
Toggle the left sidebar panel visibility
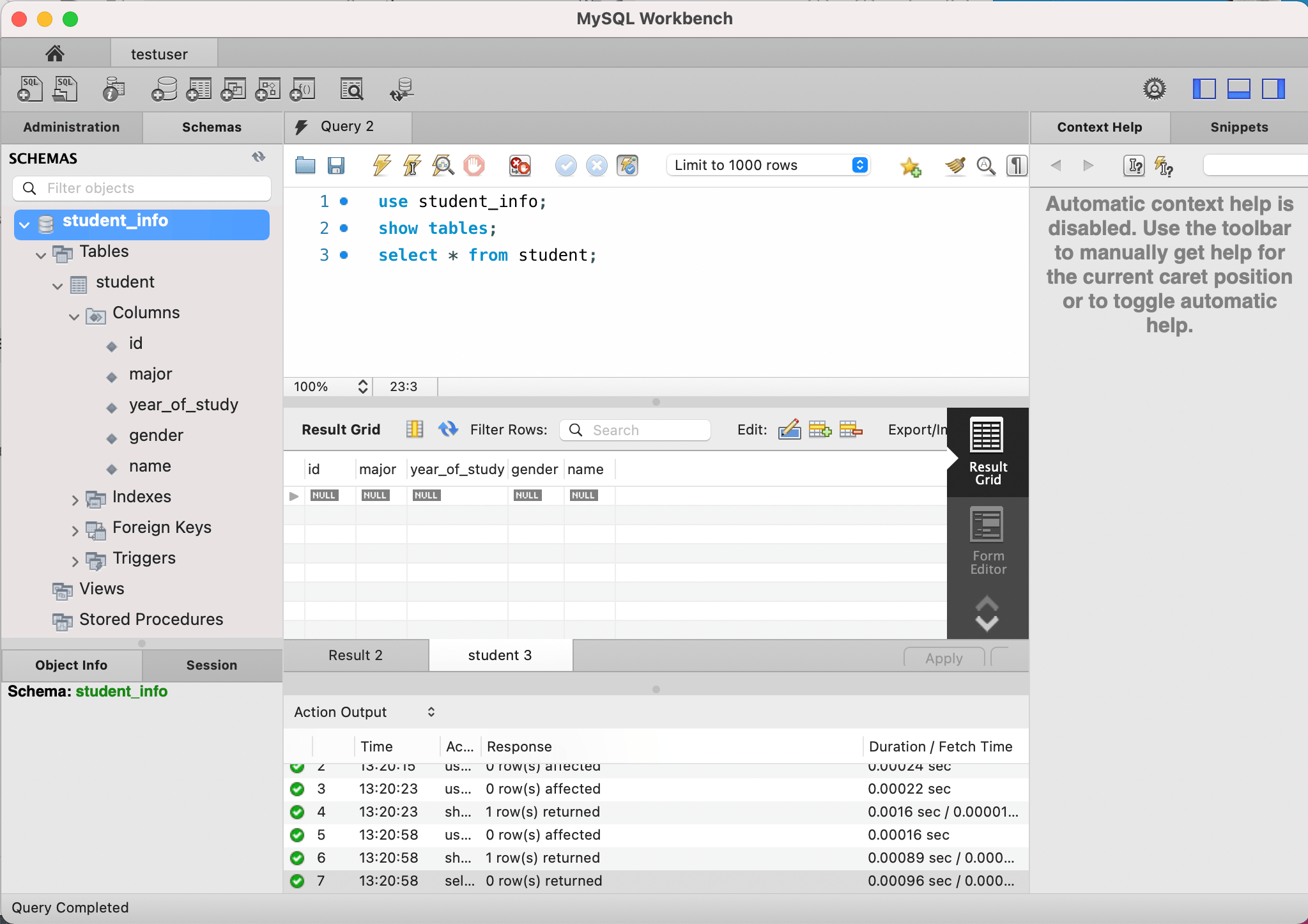[1204, 89]
